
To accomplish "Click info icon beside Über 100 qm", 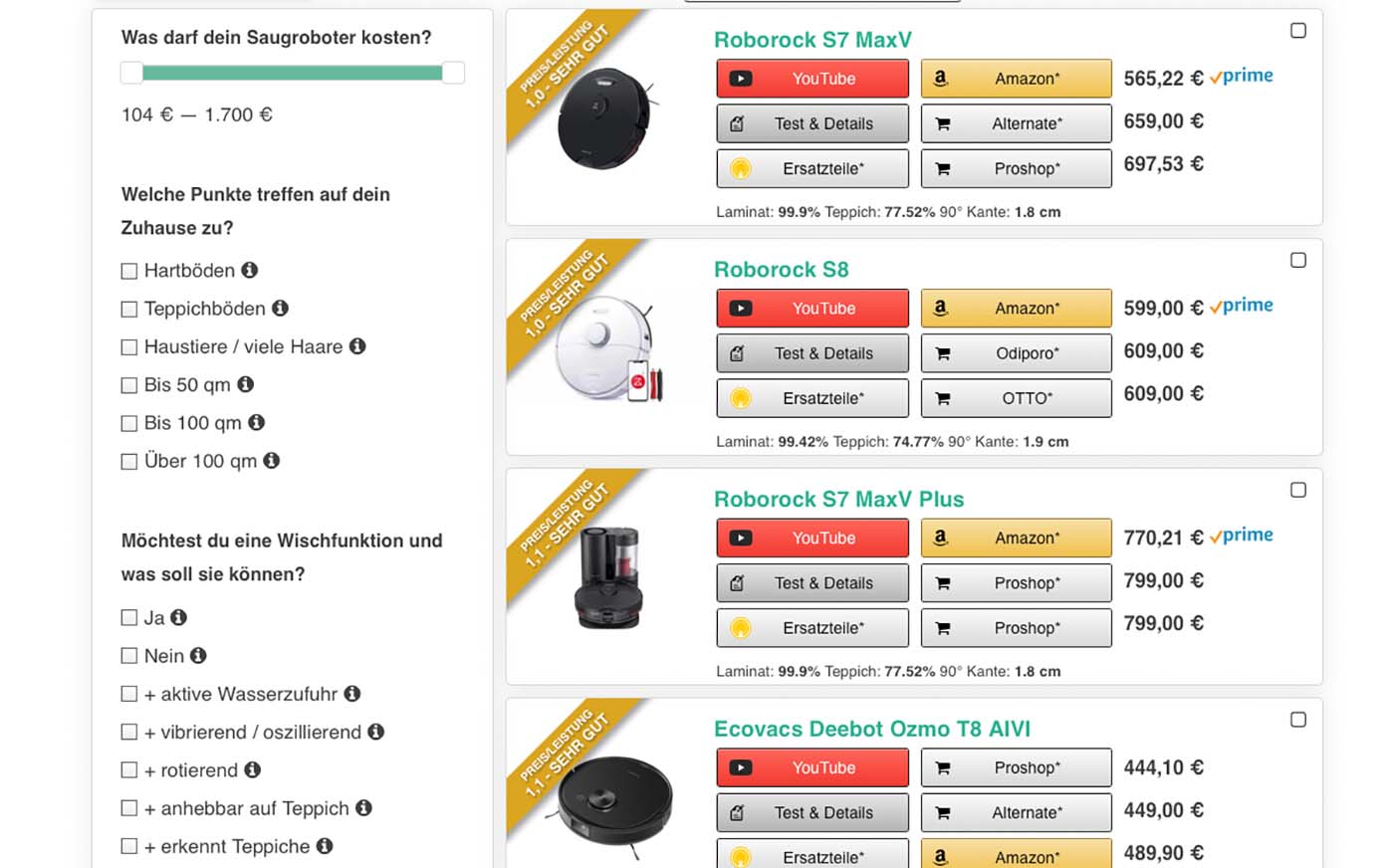I will 272,461.
